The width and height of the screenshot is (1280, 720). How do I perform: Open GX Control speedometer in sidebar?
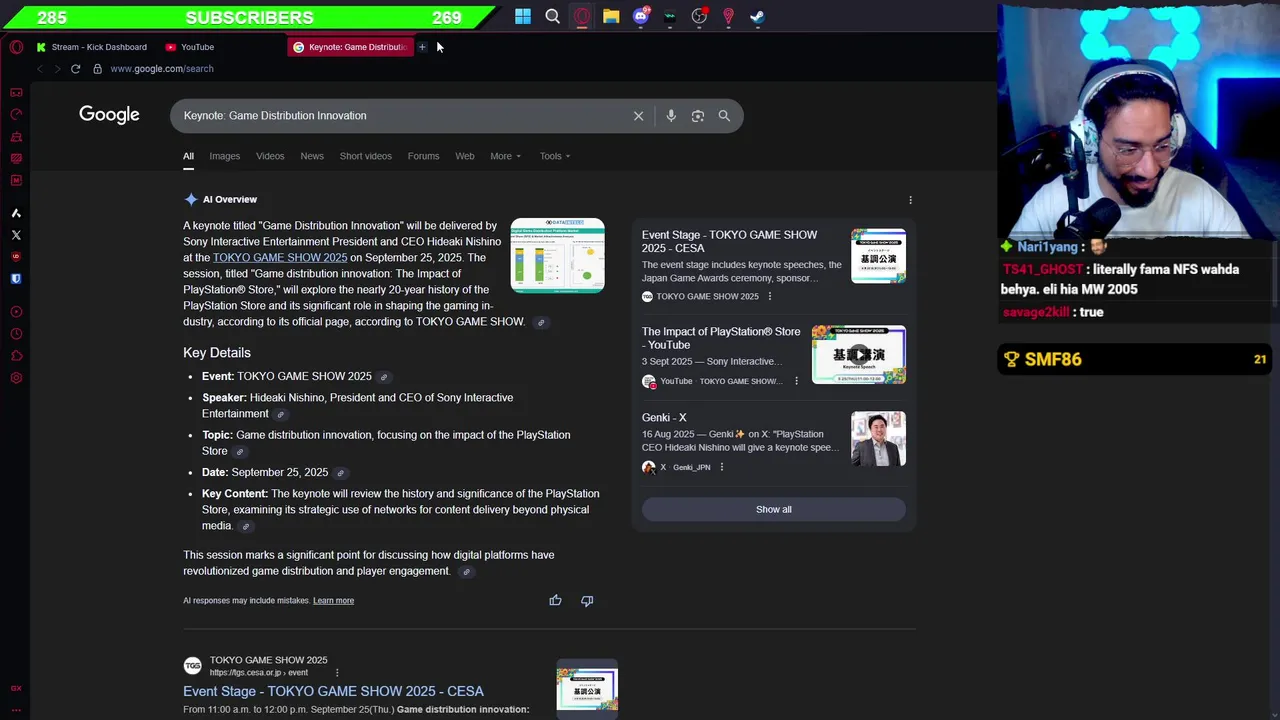pos(16,114)
